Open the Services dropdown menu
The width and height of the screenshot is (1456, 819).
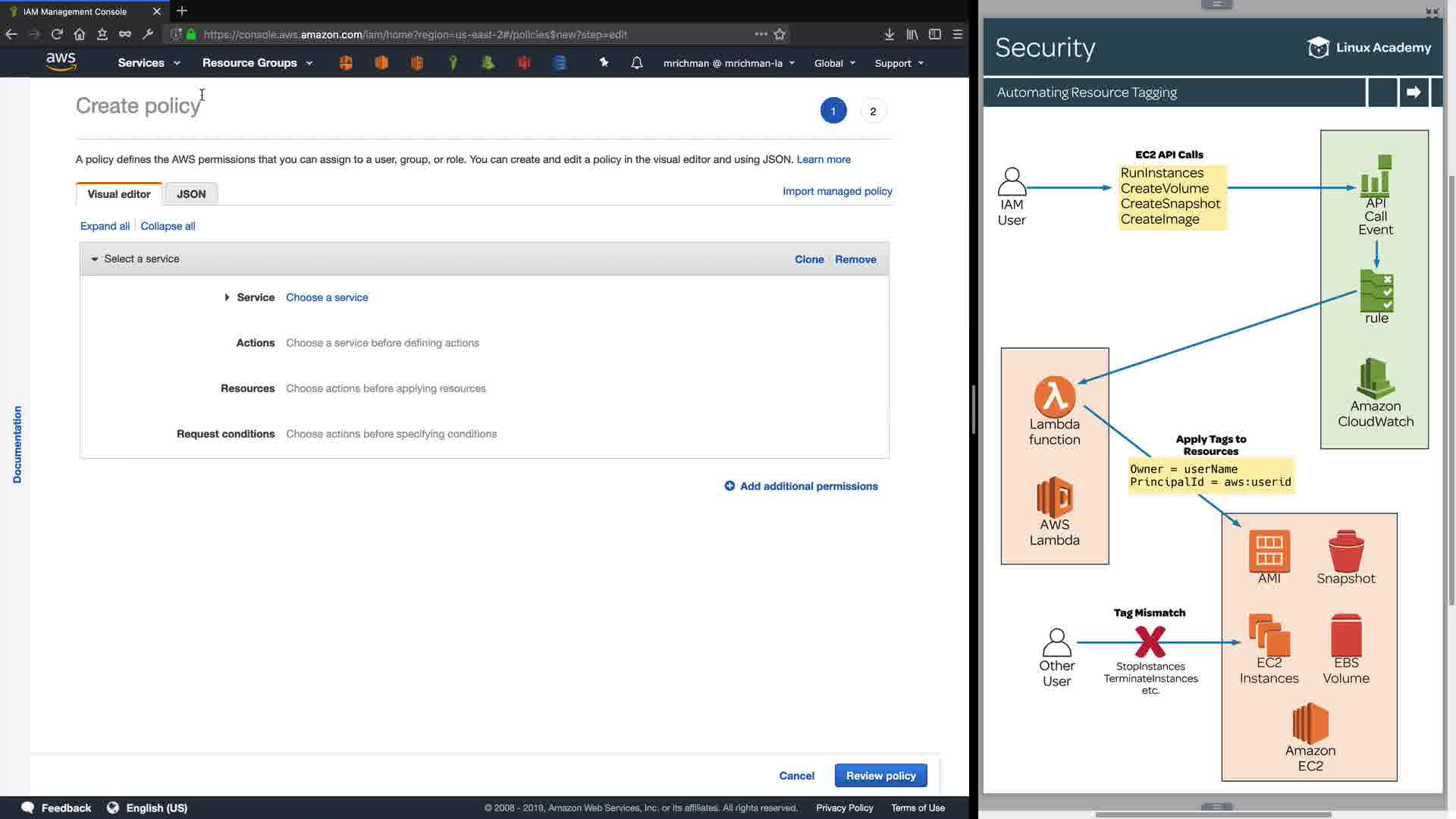point(149,63)
